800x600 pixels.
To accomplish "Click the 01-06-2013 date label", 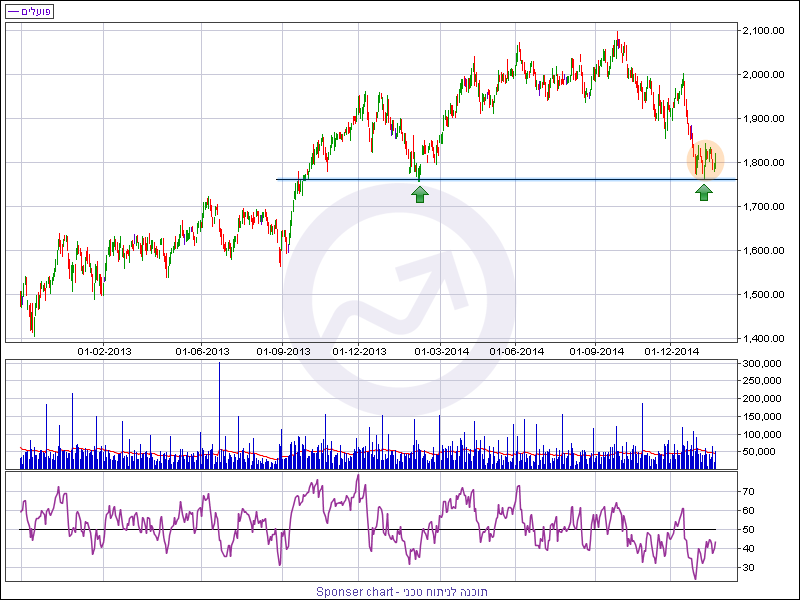I will (x=202, y=351).
